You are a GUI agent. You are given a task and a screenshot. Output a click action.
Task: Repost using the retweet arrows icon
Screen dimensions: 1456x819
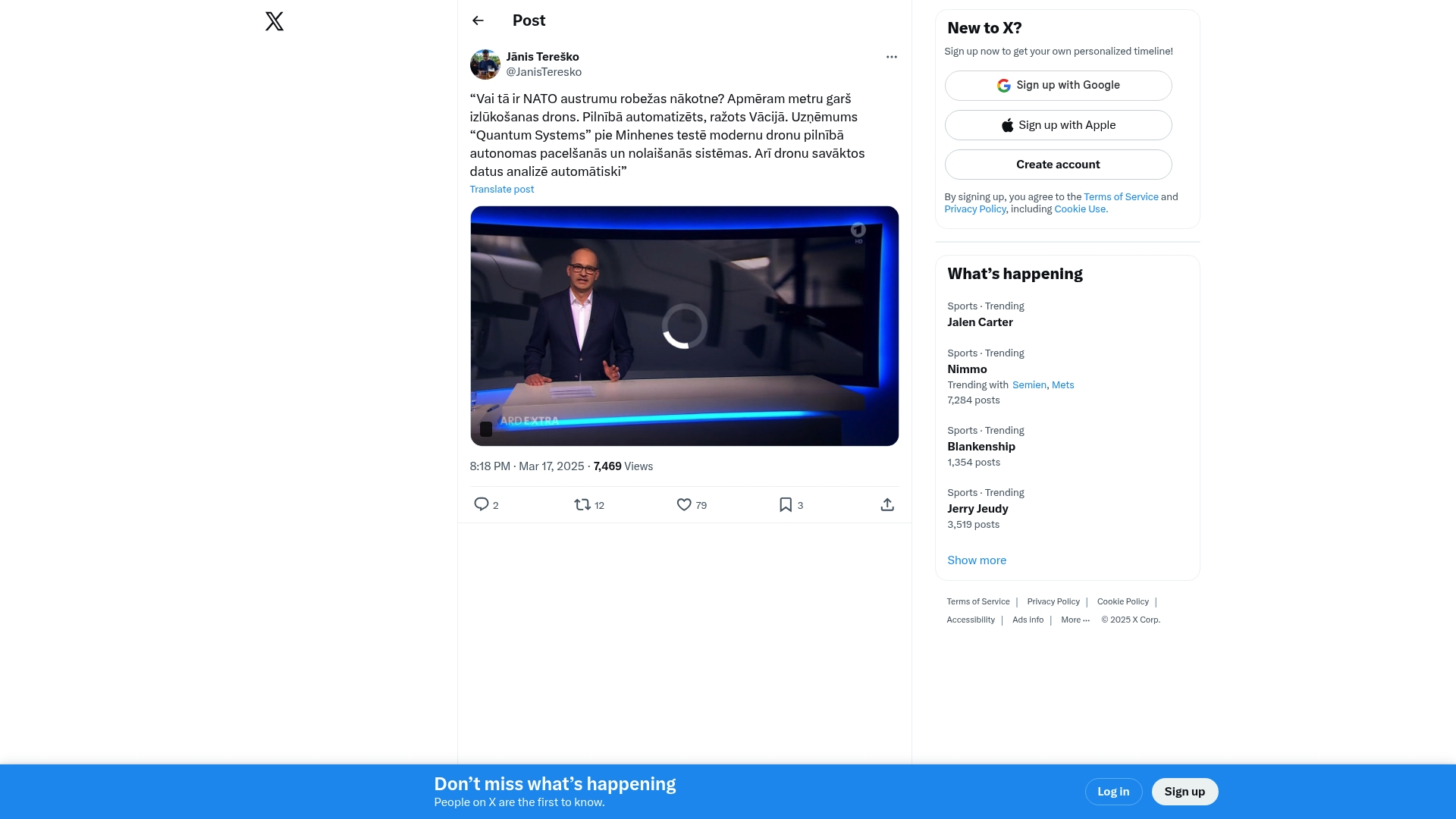pos(582,504)
